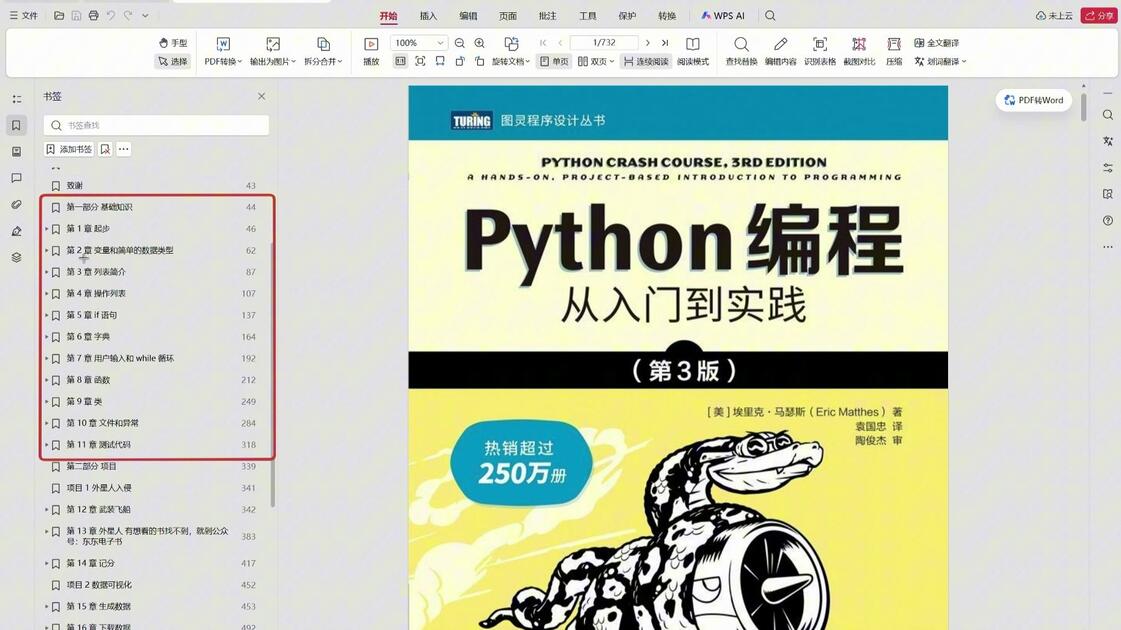1121x630 pixels.
Task: Switch to 手型 hand tool
Action: (x=173, y=43)
